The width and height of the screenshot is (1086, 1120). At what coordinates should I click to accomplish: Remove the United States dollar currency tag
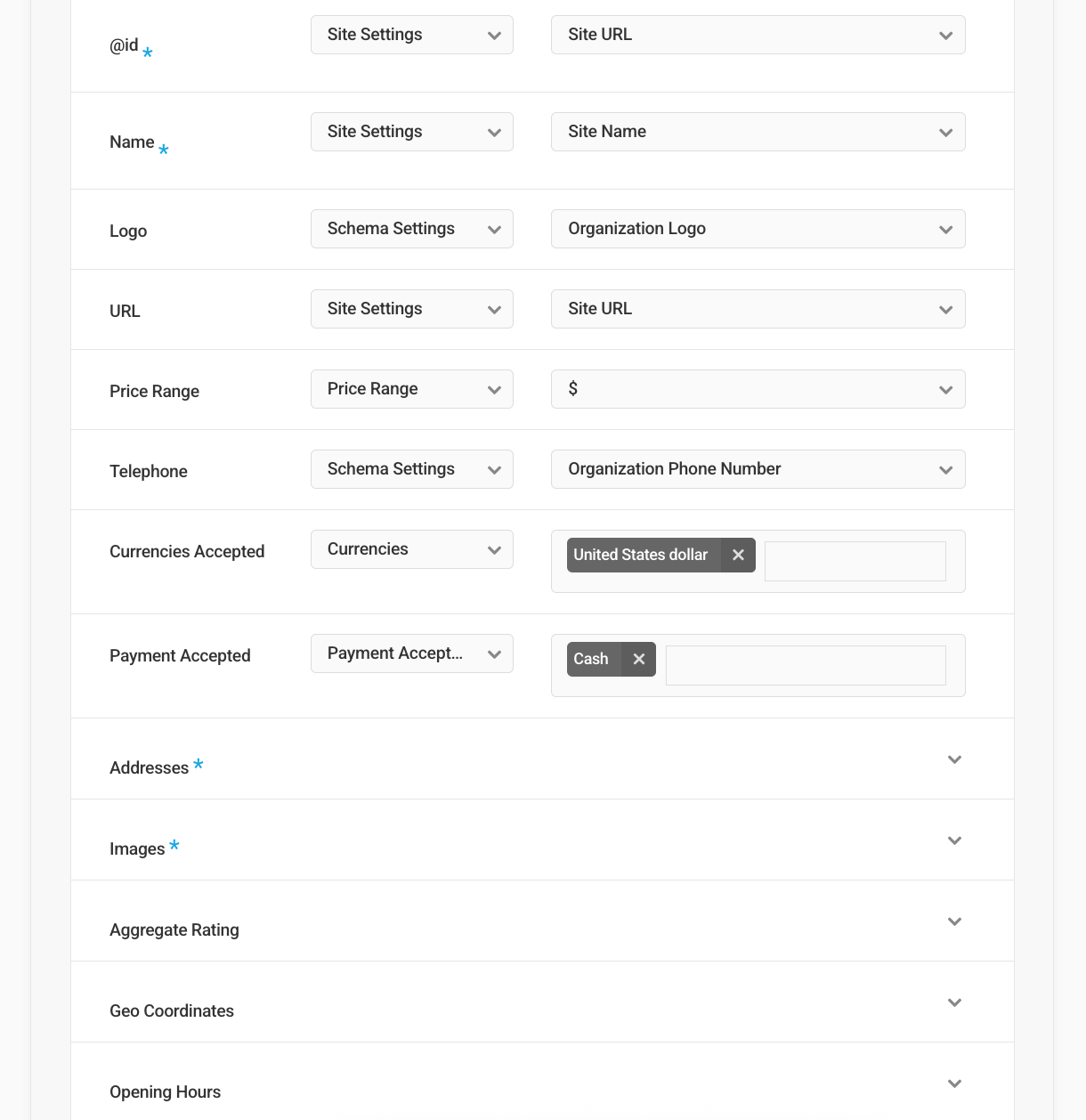coord(738,555)
